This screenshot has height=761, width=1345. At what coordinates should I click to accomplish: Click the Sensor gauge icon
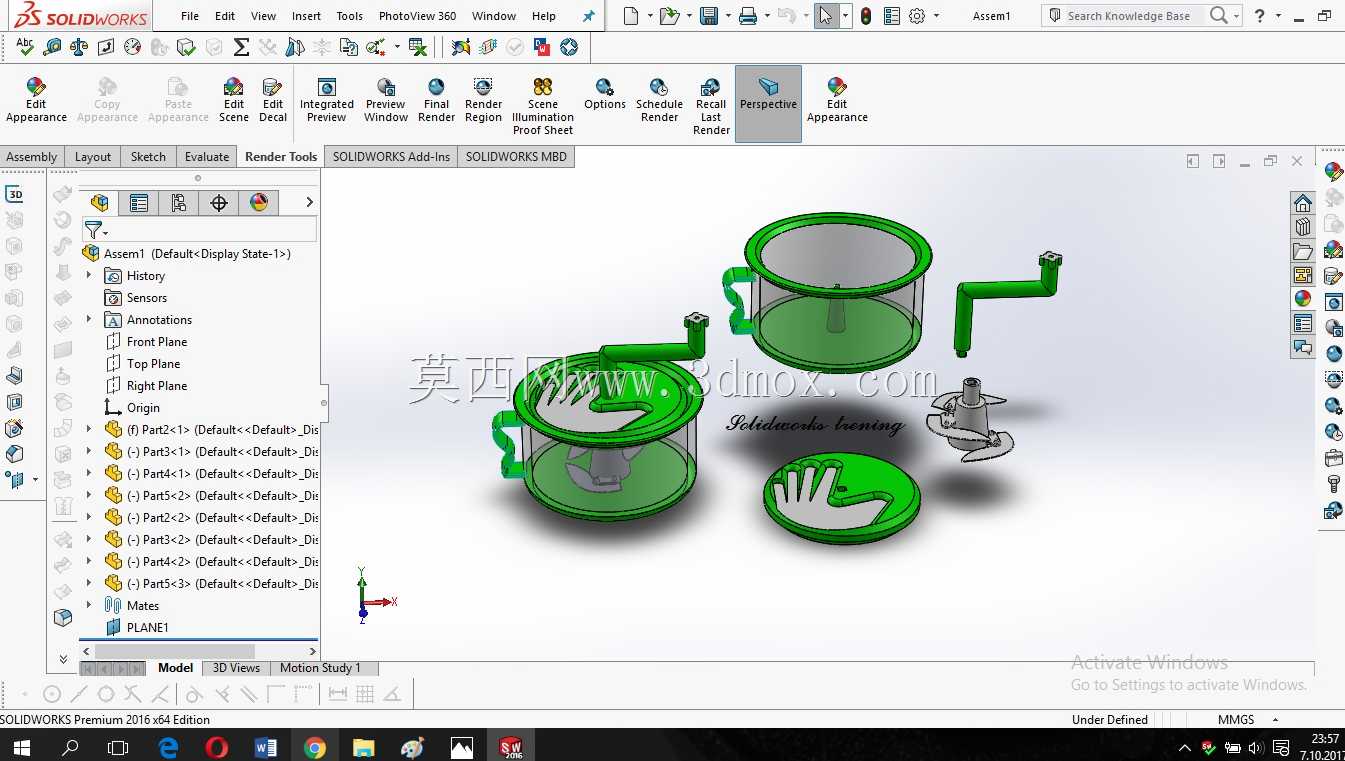point(133,47)
